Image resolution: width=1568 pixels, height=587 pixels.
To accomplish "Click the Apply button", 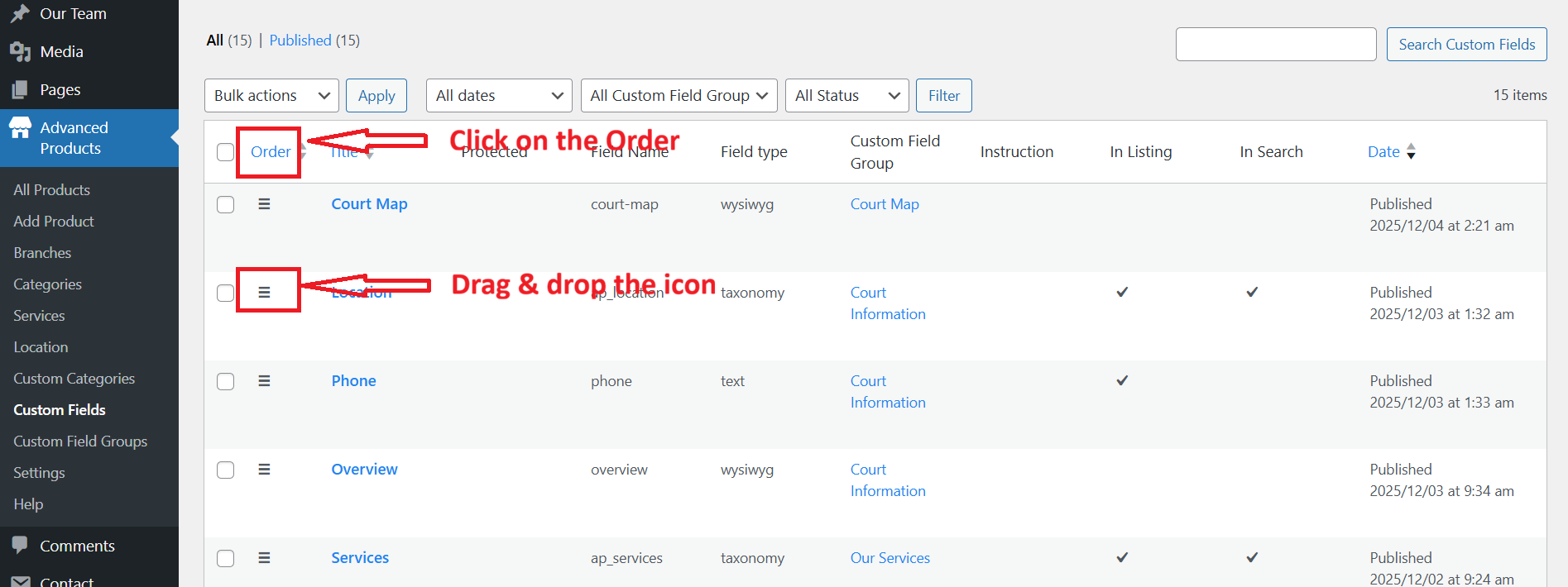I will 376,95.
